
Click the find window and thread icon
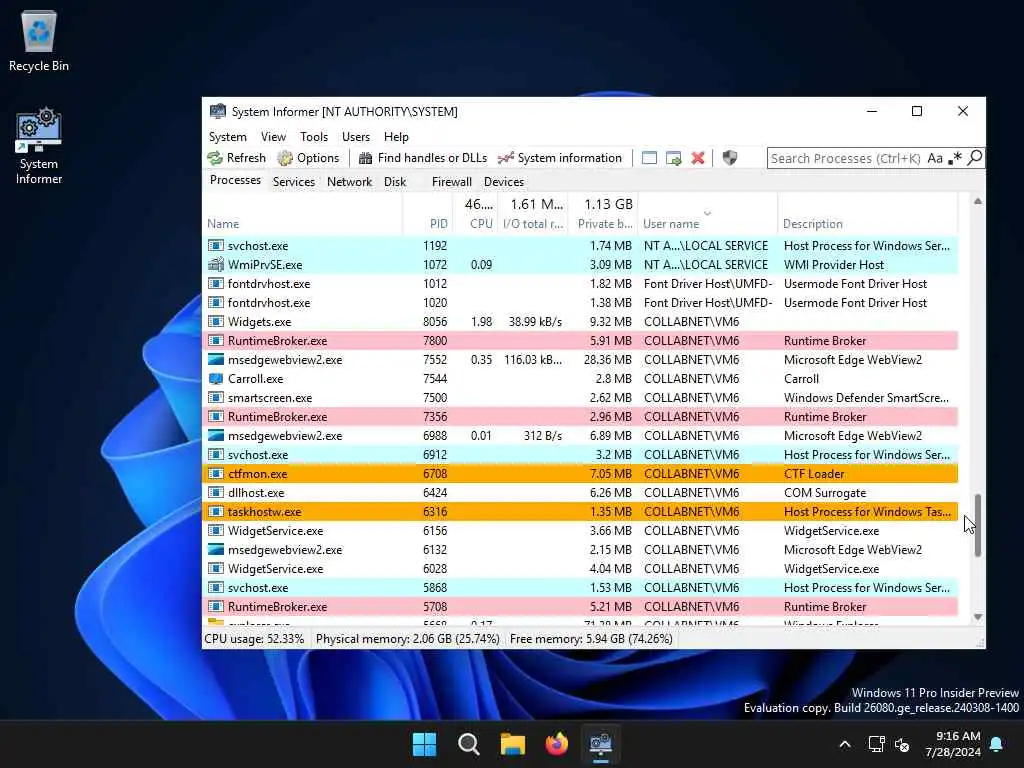click(673, 158)
